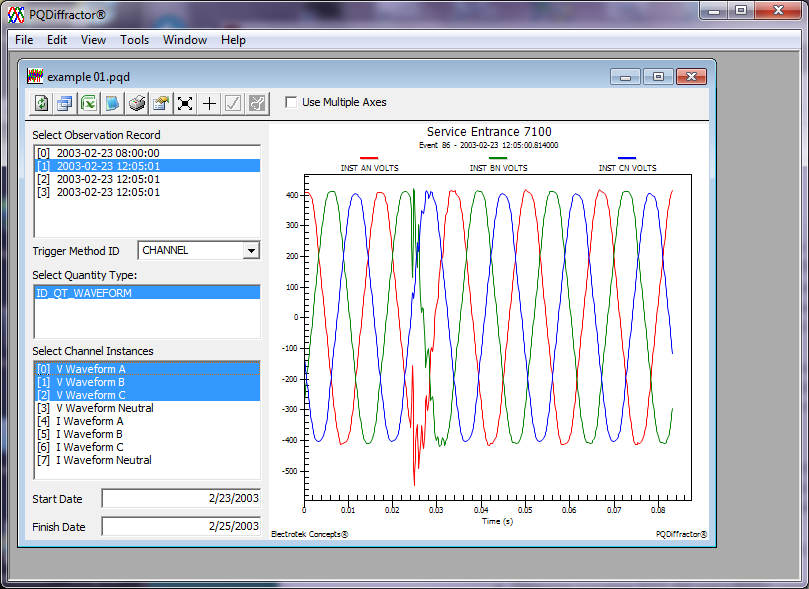Open the CHANNEL combo box
This screenshot has height=589, width=809.
[x=199, y=251]
